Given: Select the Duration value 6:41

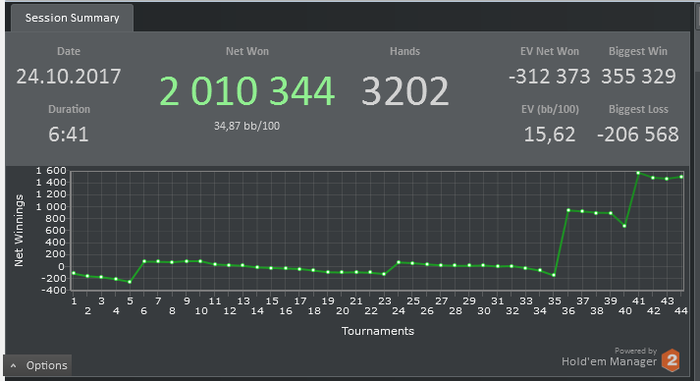Looking at the screenshot, I should [x=69, y=134].
